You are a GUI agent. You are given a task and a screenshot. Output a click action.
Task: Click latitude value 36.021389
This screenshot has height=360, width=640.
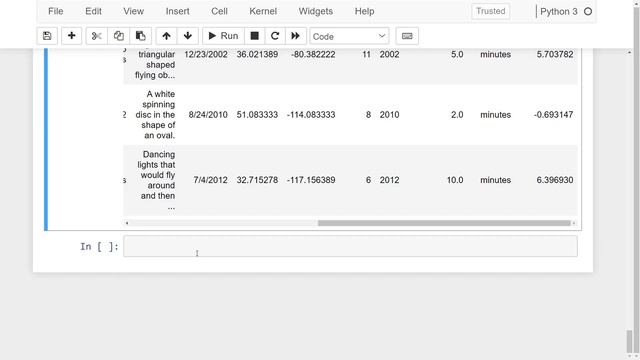(257, 54)
